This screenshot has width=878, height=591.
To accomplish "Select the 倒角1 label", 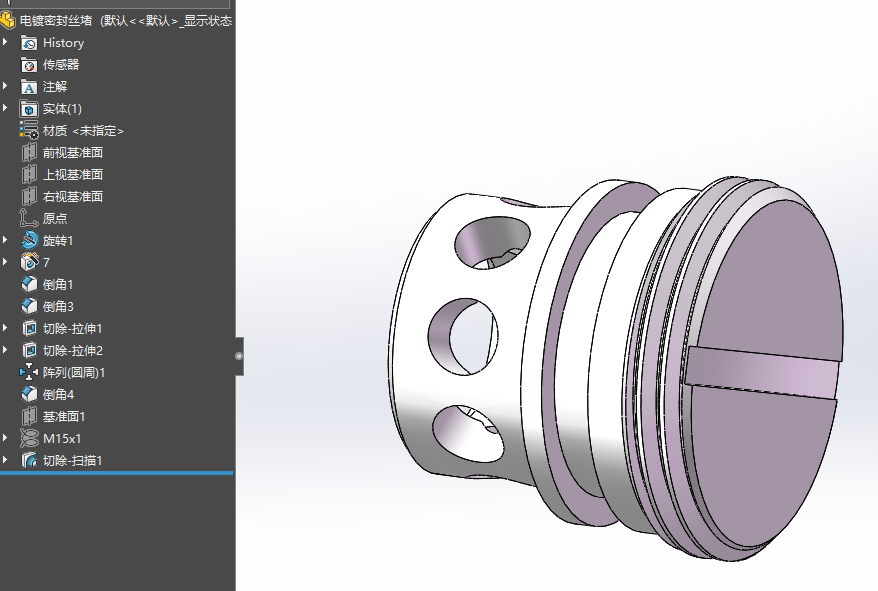I will (58, 285).
